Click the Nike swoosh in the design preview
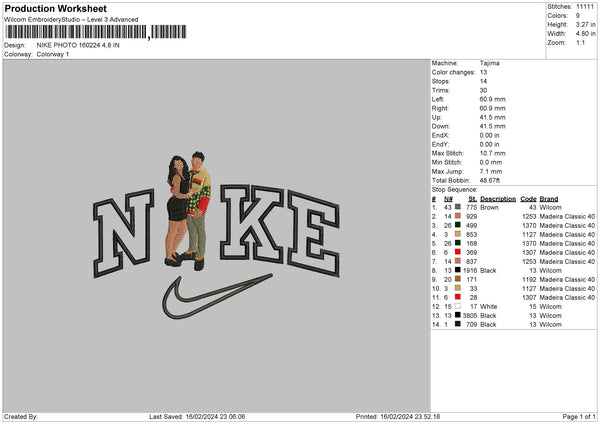 pos(217,297)
